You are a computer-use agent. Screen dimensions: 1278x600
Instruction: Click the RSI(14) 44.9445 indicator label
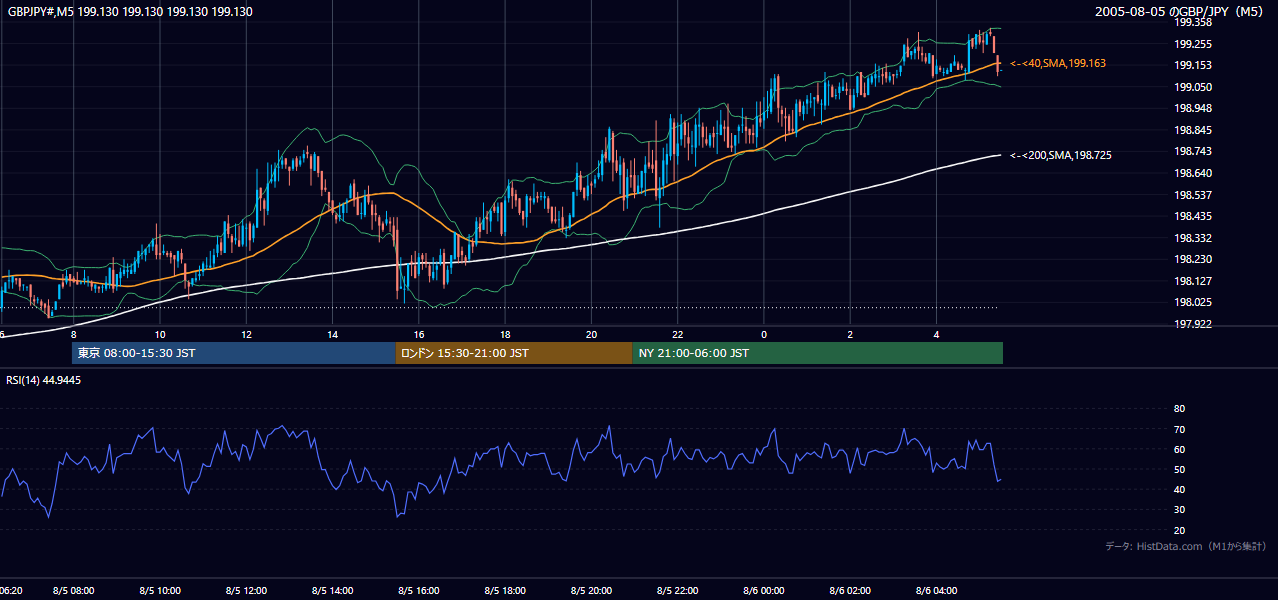tap(44, 380)
